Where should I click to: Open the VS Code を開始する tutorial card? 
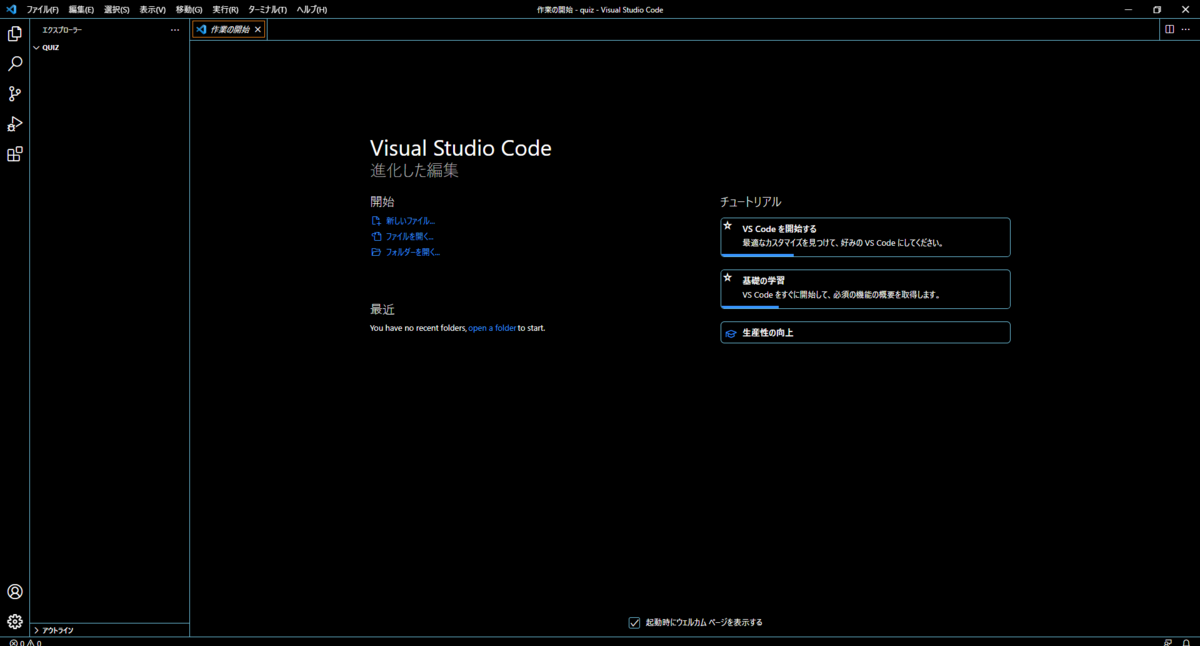point(865,237)
